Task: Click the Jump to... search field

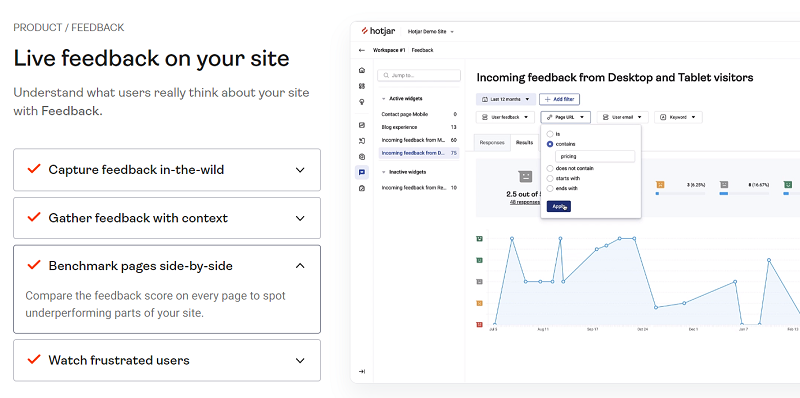Action: pyautogui.click(x=419, y=76)
